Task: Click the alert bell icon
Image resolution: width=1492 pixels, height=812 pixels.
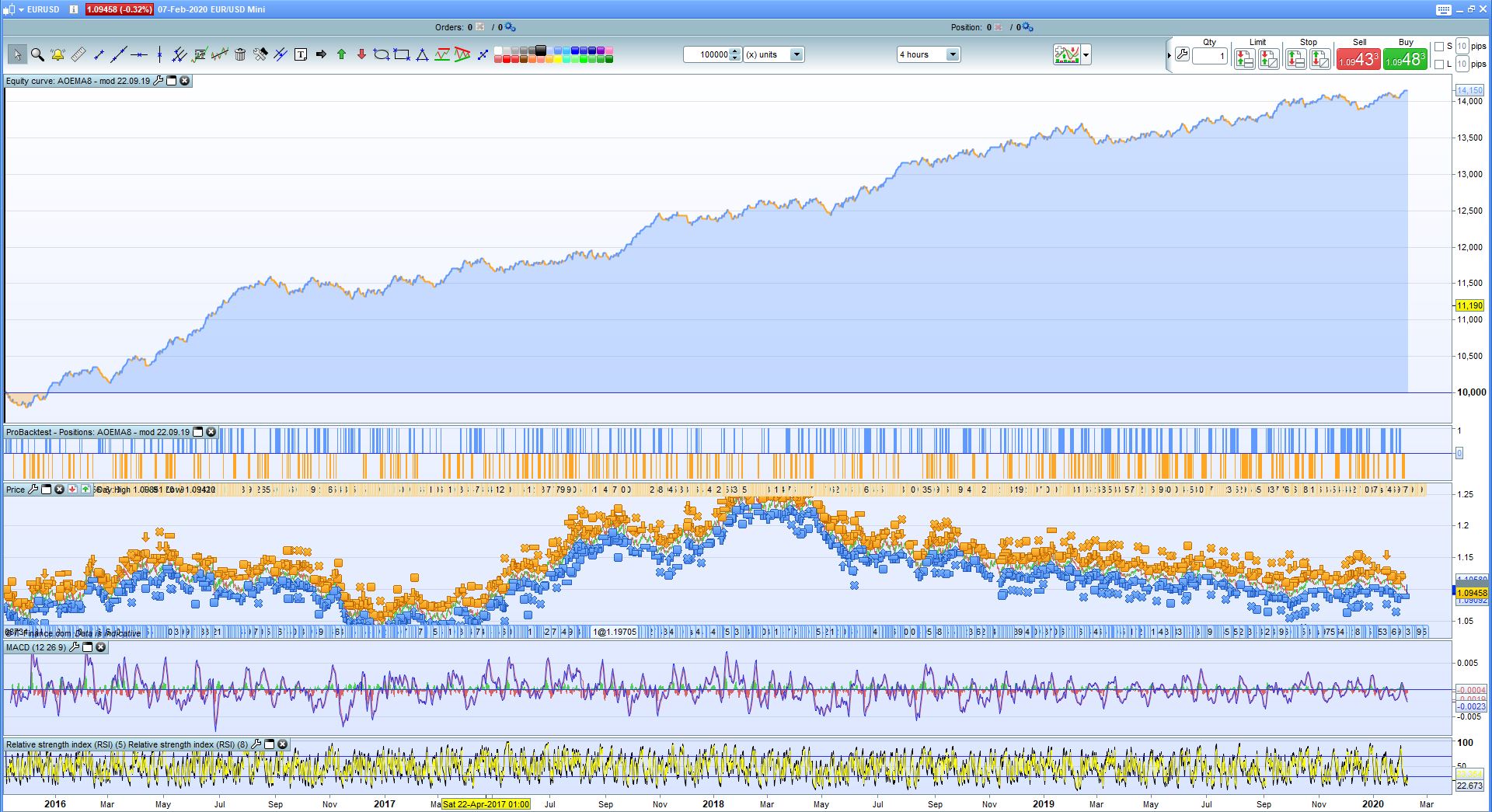Action: [x=58, y=54]
